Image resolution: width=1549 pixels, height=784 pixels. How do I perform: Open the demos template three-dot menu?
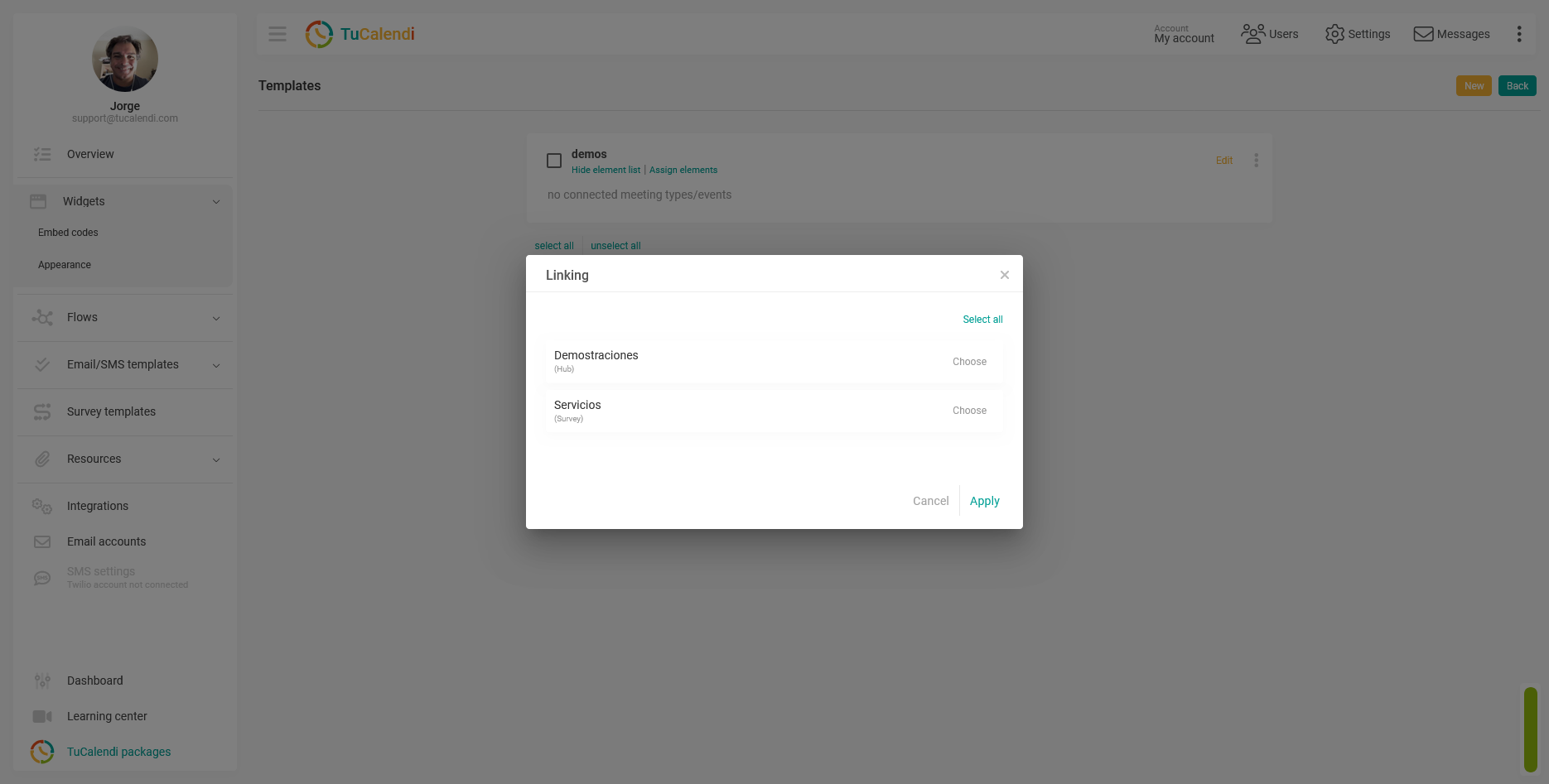[1256, 161]
